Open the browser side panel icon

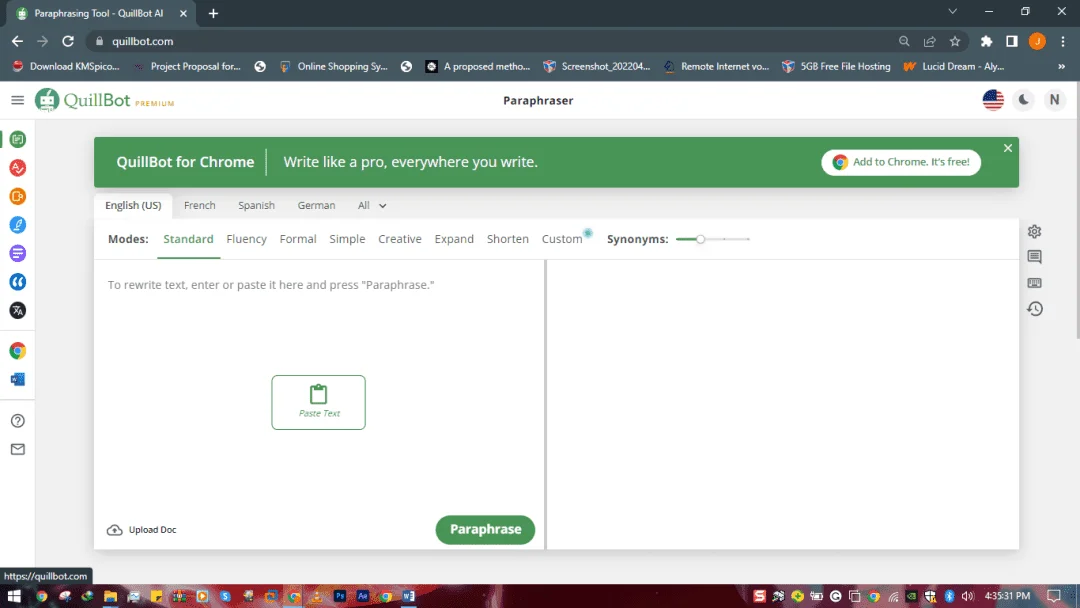(x=1012, y=41)
